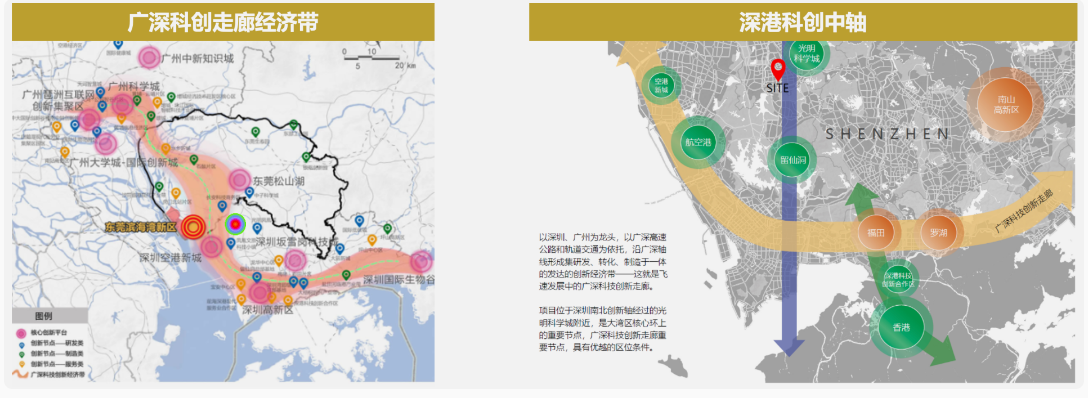1088x398 pixels.
Task: Click the 图例 legend header
Action: click(50, 315)
